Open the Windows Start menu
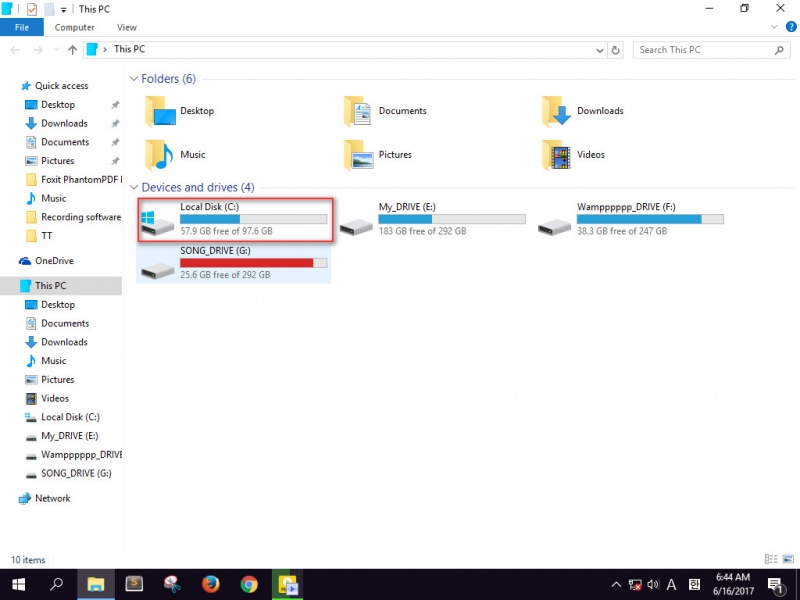 point(18,584)
